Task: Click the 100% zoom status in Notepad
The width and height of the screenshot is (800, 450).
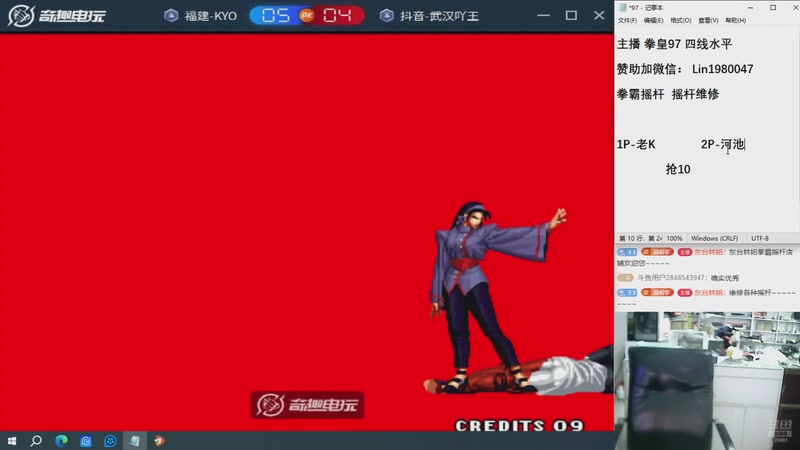Action: click(674, 238)
